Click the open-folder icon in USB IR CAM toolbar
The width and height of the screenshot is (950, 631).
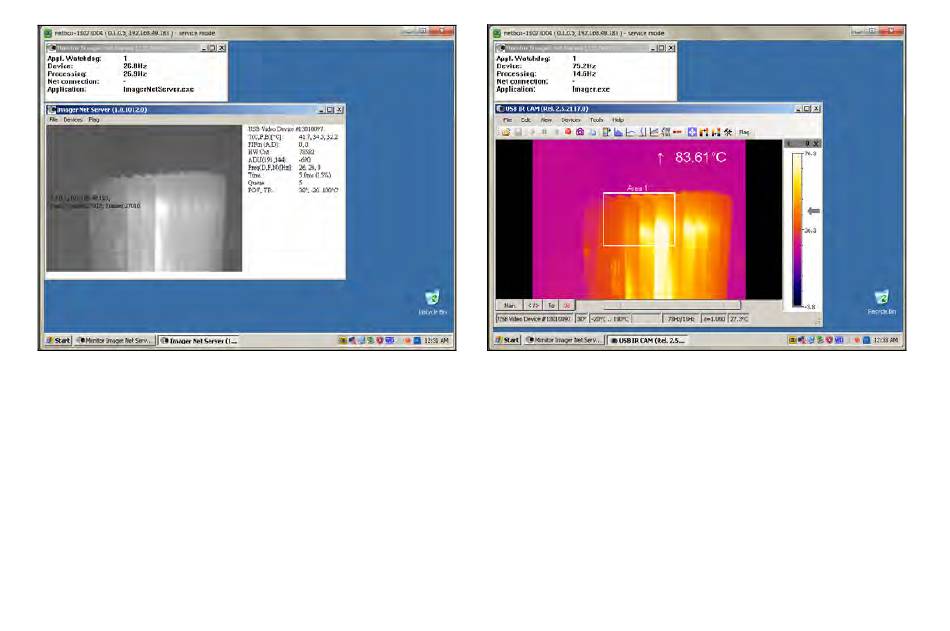coord(506,132)
